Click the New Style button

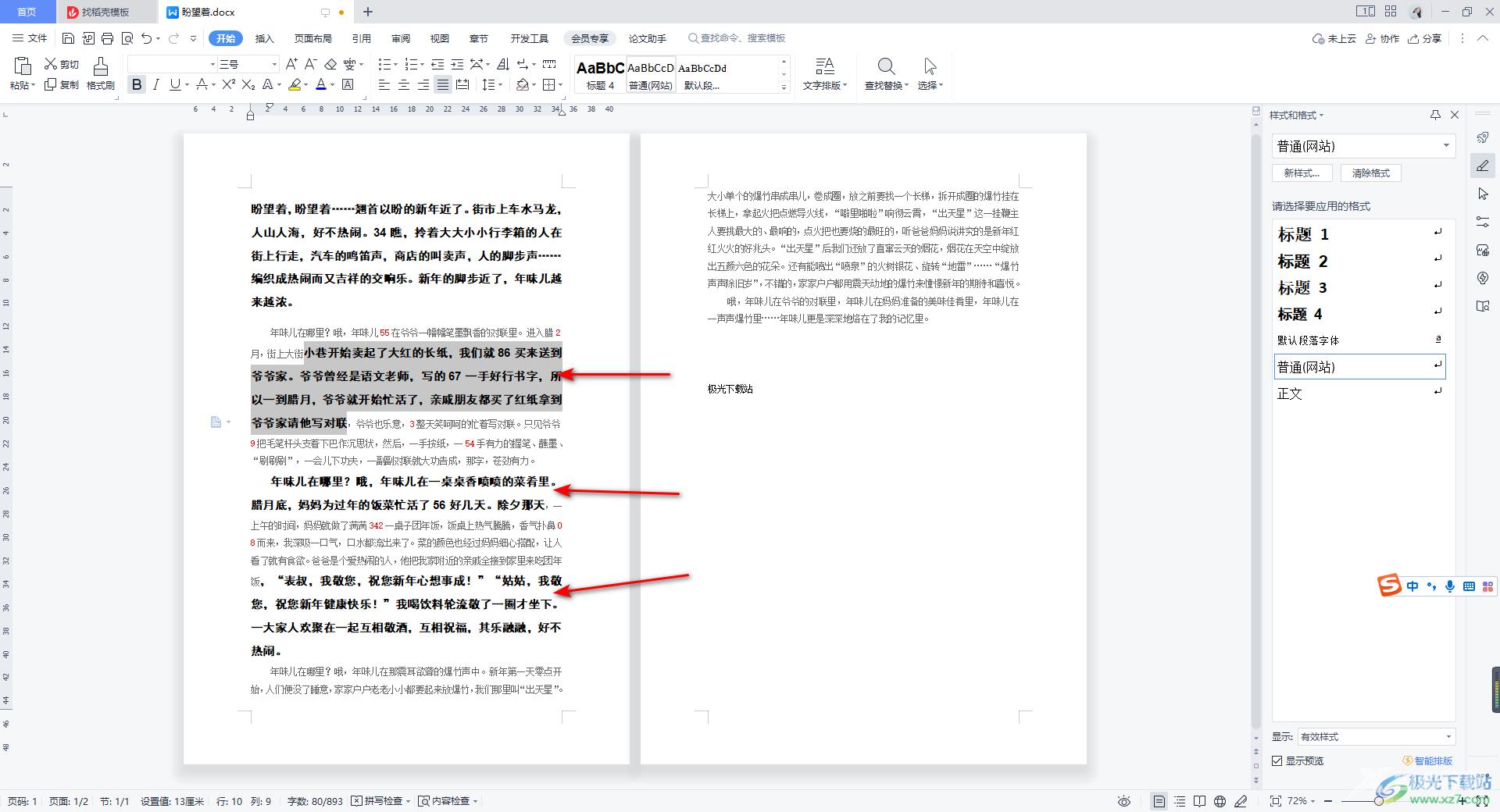(x=1302, y=173)
